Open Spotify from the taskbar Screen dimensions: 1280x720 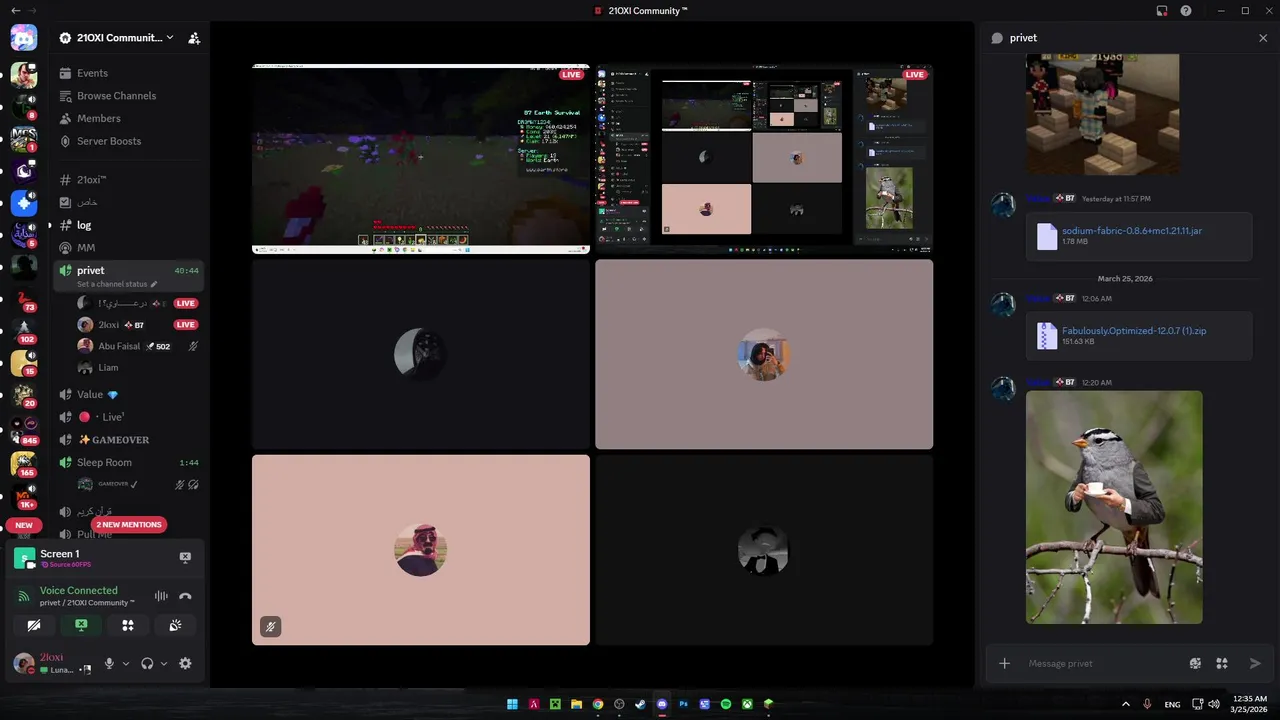pos(726,704)
